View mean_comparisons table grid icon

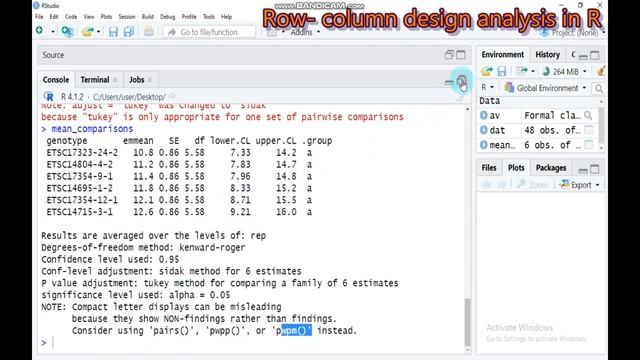click(589, 144)
